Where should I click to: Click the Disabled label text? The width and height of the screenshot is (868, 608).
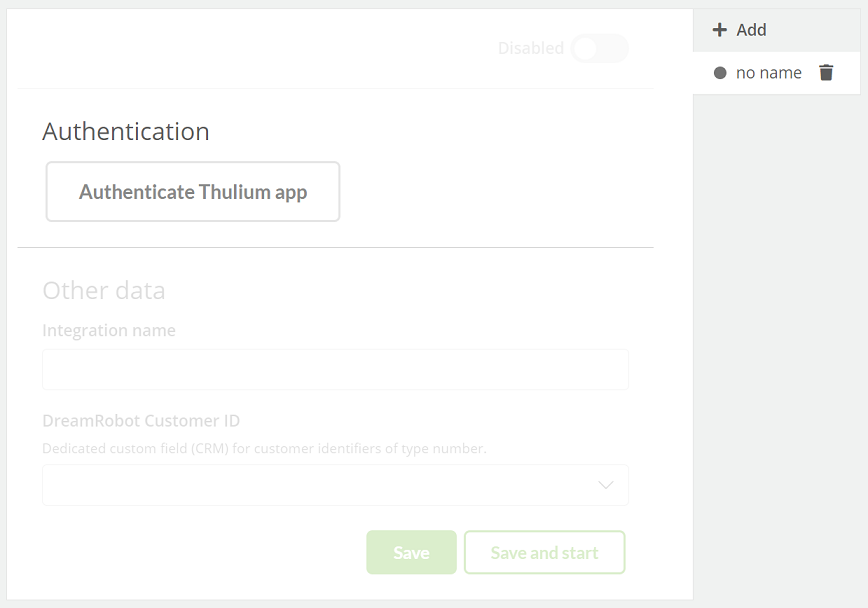[x=531, y=48]
